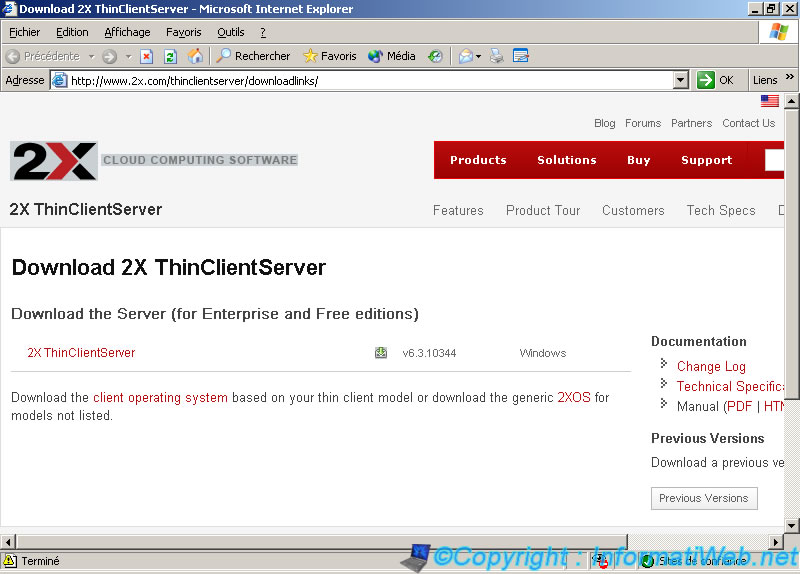This screenshot has height=574, width=800.
Task: Open the Edit page icon
Action: pos(521,56)
